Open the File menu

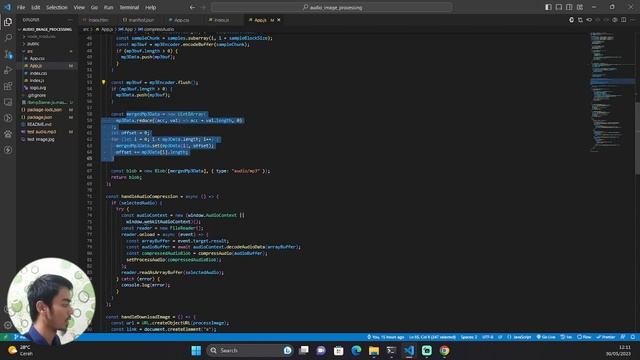click(21, 7)
